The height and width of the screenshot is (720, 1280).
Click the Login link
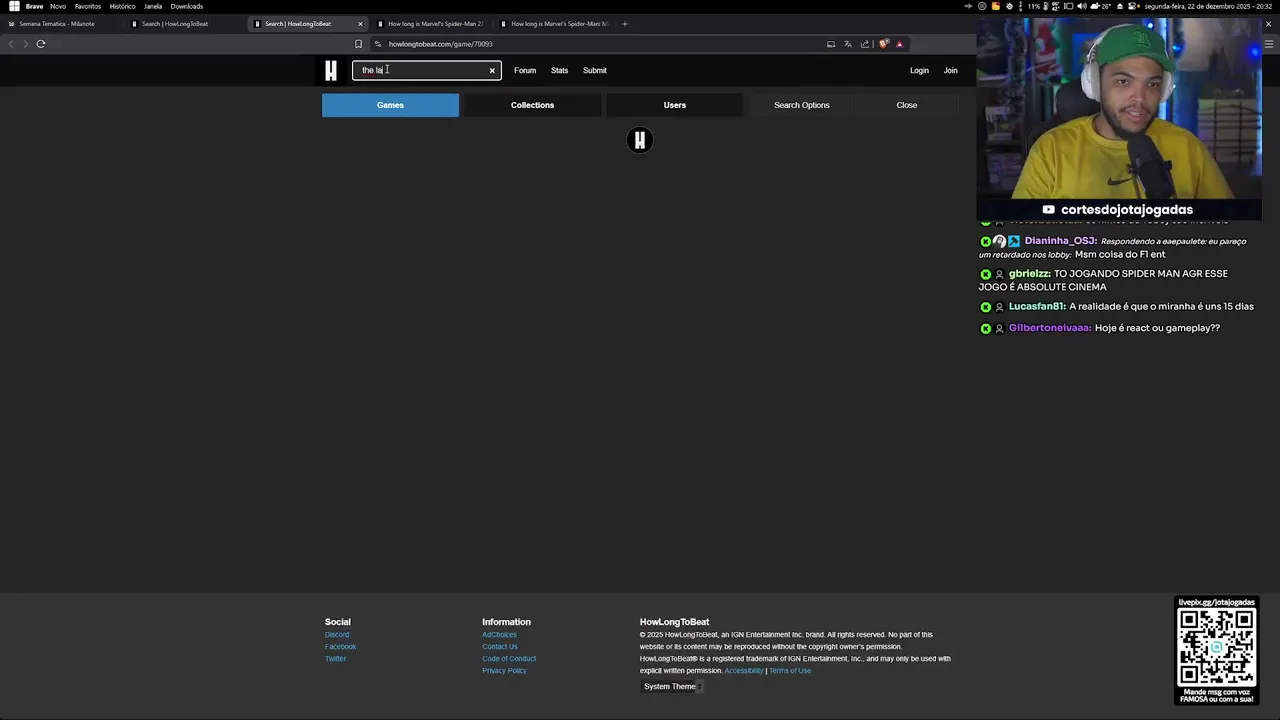919,71
